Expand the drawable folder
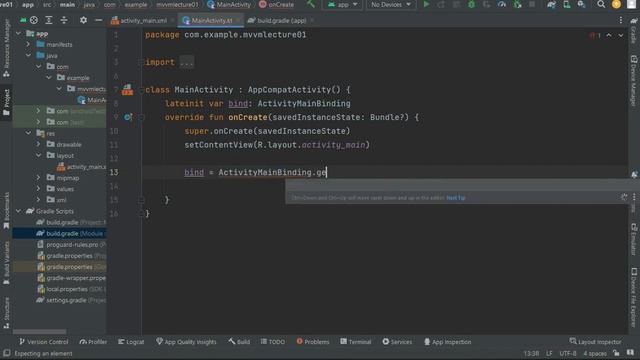 point(38,144)
